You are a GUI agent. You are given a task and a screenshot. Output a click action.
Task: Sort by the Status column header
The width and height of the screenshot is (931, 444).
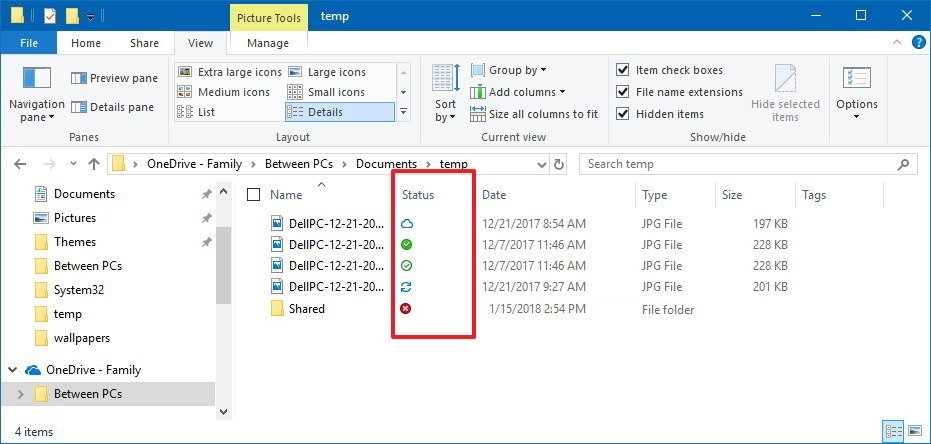click(x=418, y=195)
